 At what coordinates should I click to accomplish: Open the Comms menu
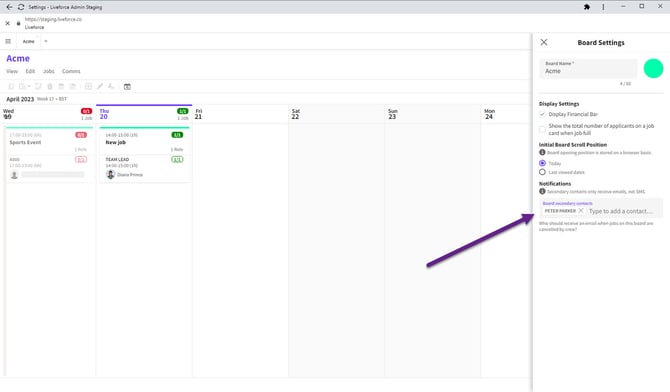pos(71,71)
